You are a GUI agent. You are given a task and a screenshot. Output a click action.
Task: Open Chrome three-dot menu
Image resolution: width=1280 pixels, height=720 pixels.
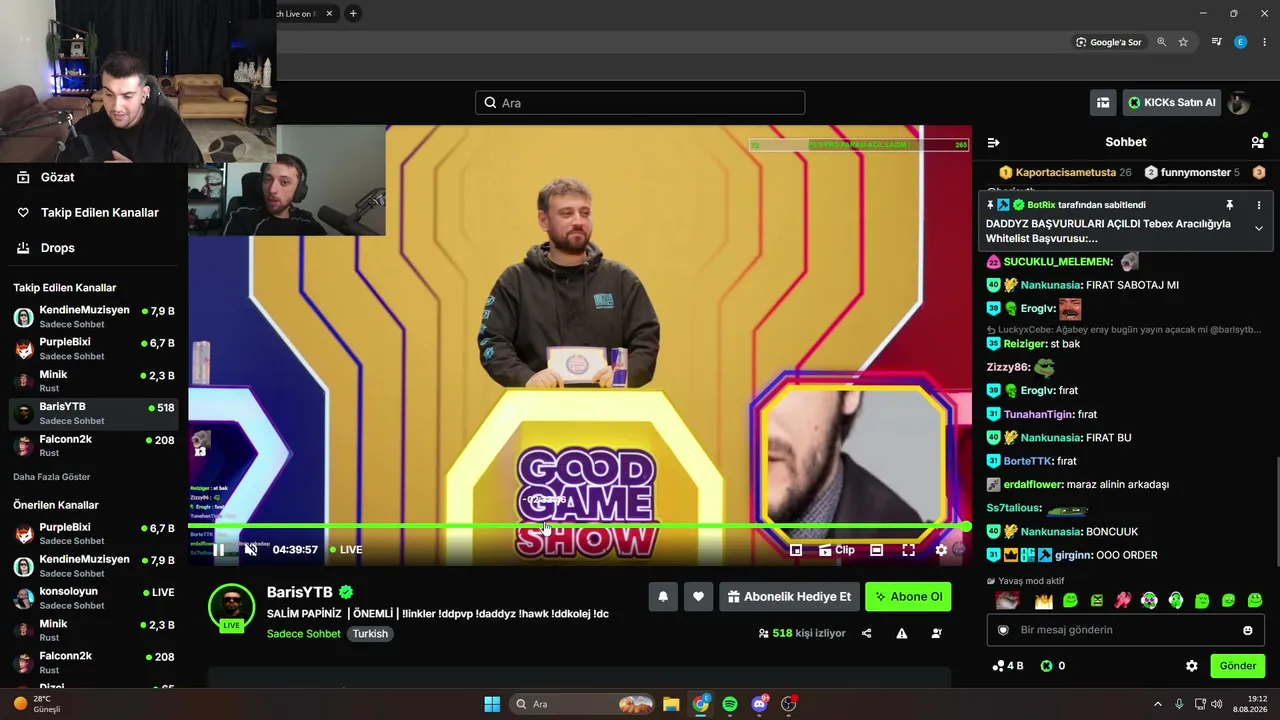pyautogui.click(x=1265, y=42)
